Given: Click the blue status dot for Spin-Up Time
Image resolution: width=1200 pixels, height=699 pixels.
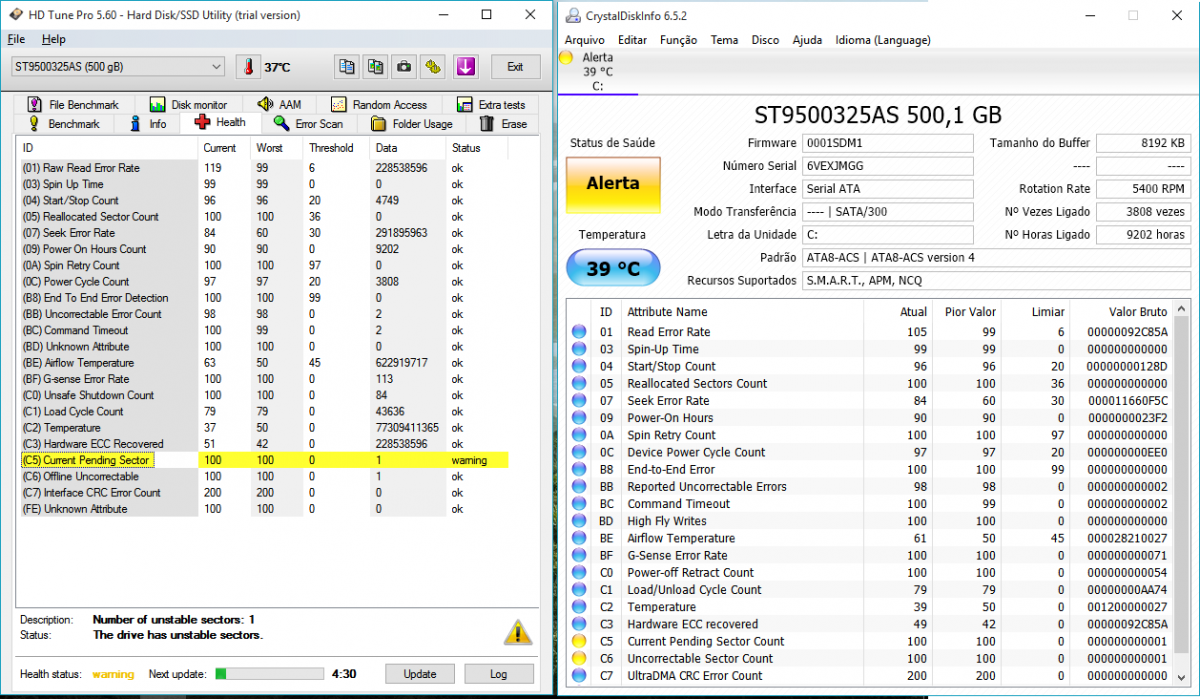Looking at the screenshot, I should coord(579,349).
